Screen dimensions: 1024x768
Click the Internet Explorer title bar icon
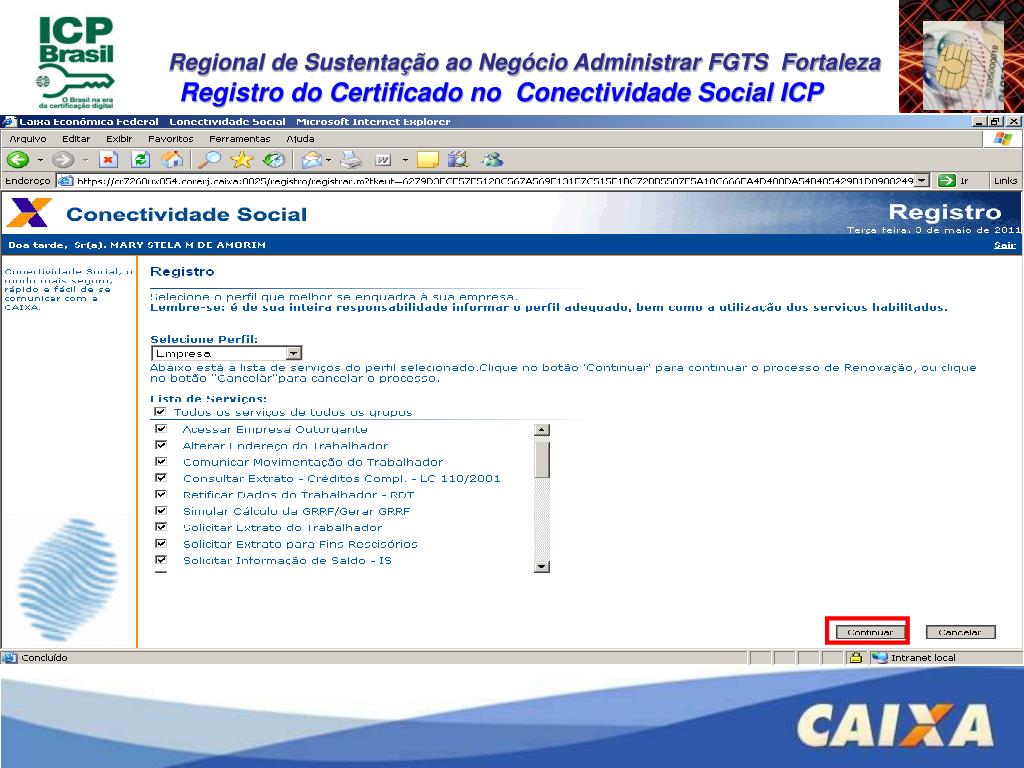[x=8, y=121]
